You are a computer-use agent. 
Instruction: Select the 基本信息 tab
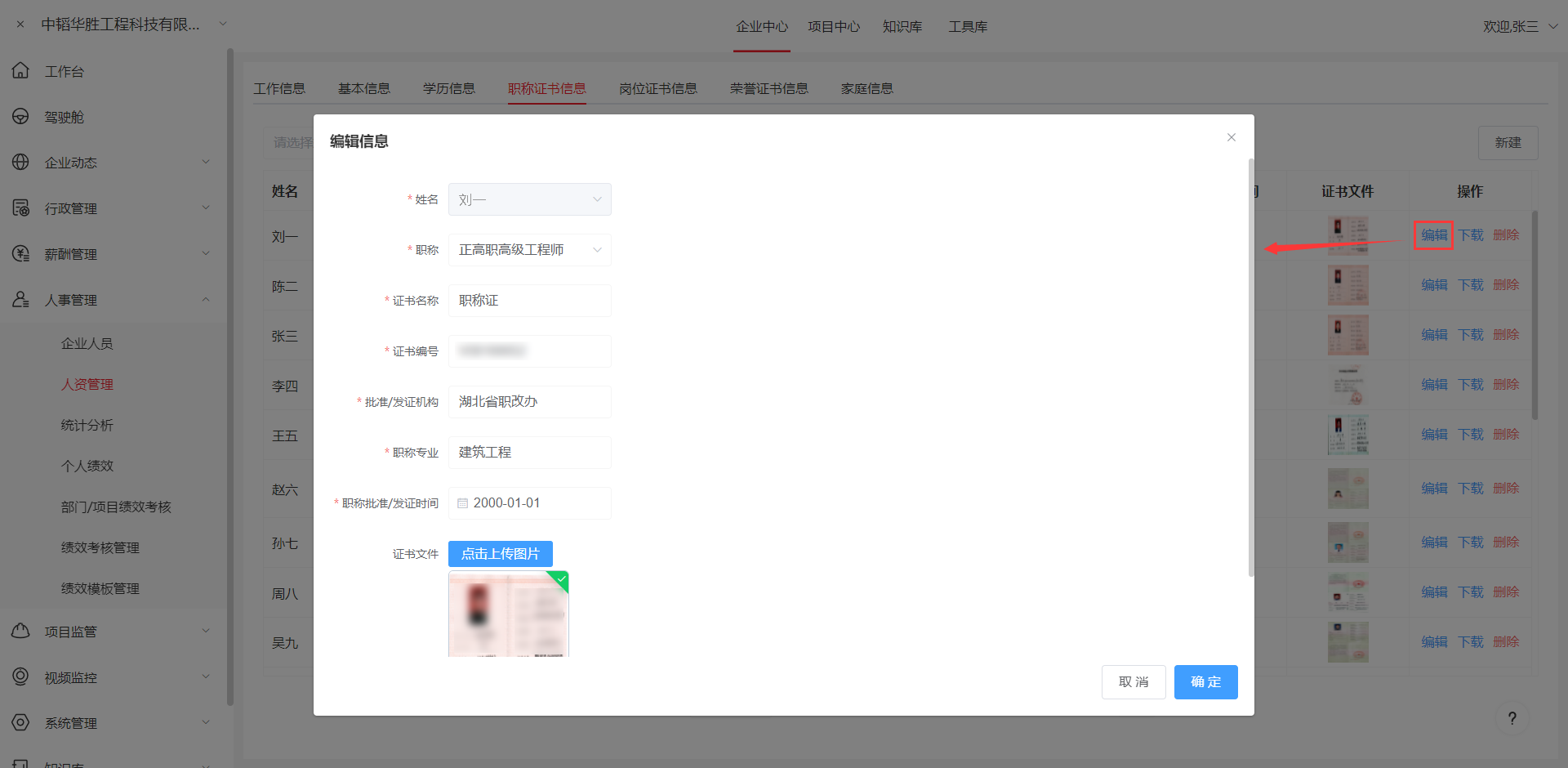point(364,88)
